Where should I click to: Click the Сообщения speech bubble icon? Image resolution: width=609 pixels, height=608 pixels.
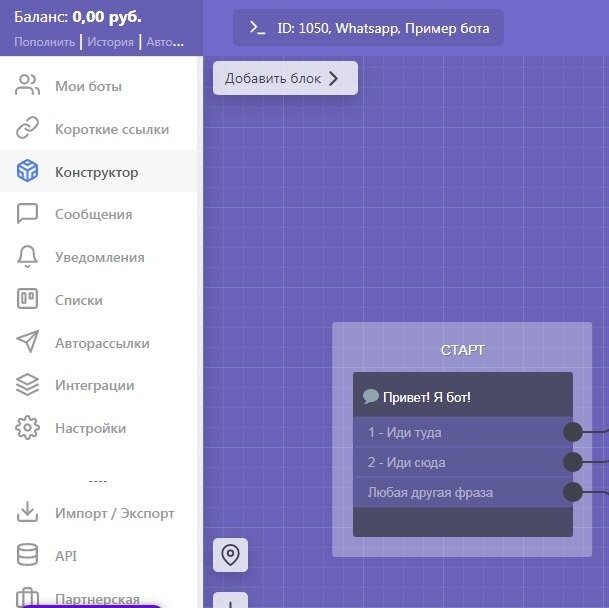pyautogui.click(x=27, y=213)
